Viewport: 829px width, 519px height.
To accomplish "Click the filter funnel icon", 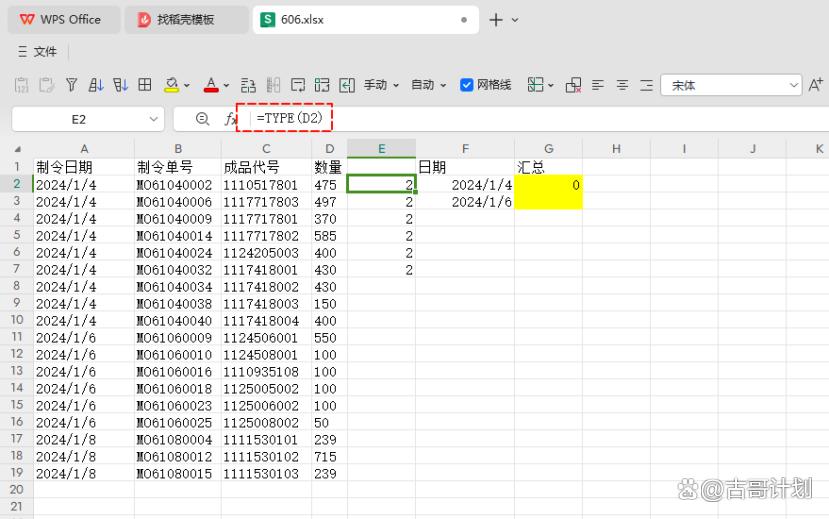I will coord(71,85).
